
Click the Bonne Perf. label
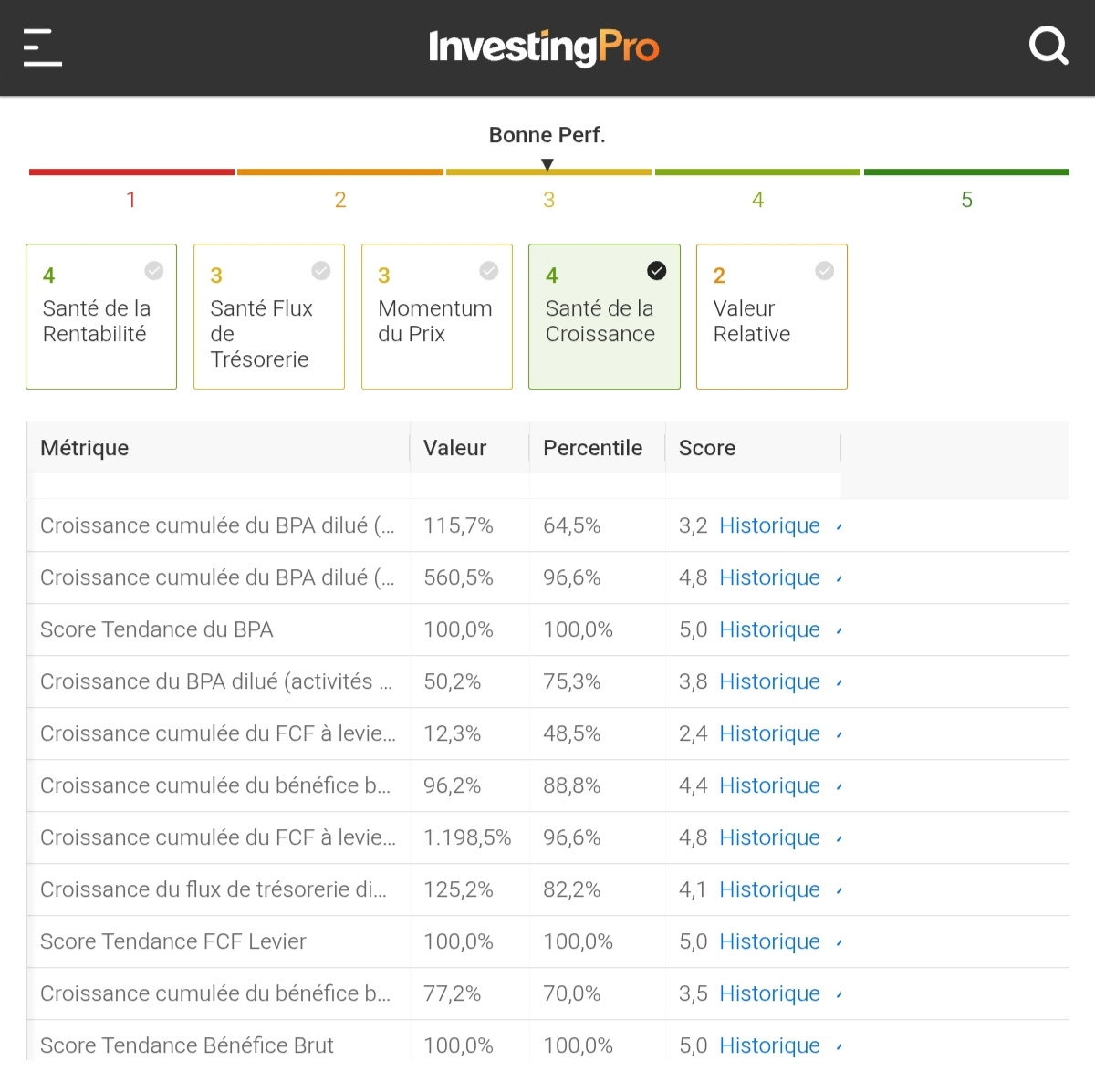pos(547,135)
